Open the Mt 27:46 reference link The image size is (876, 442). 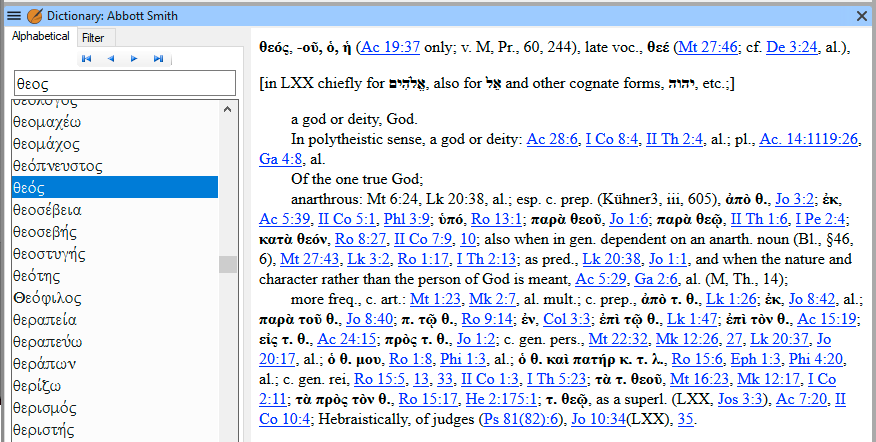pyautogui.click(x=707, y=47)
